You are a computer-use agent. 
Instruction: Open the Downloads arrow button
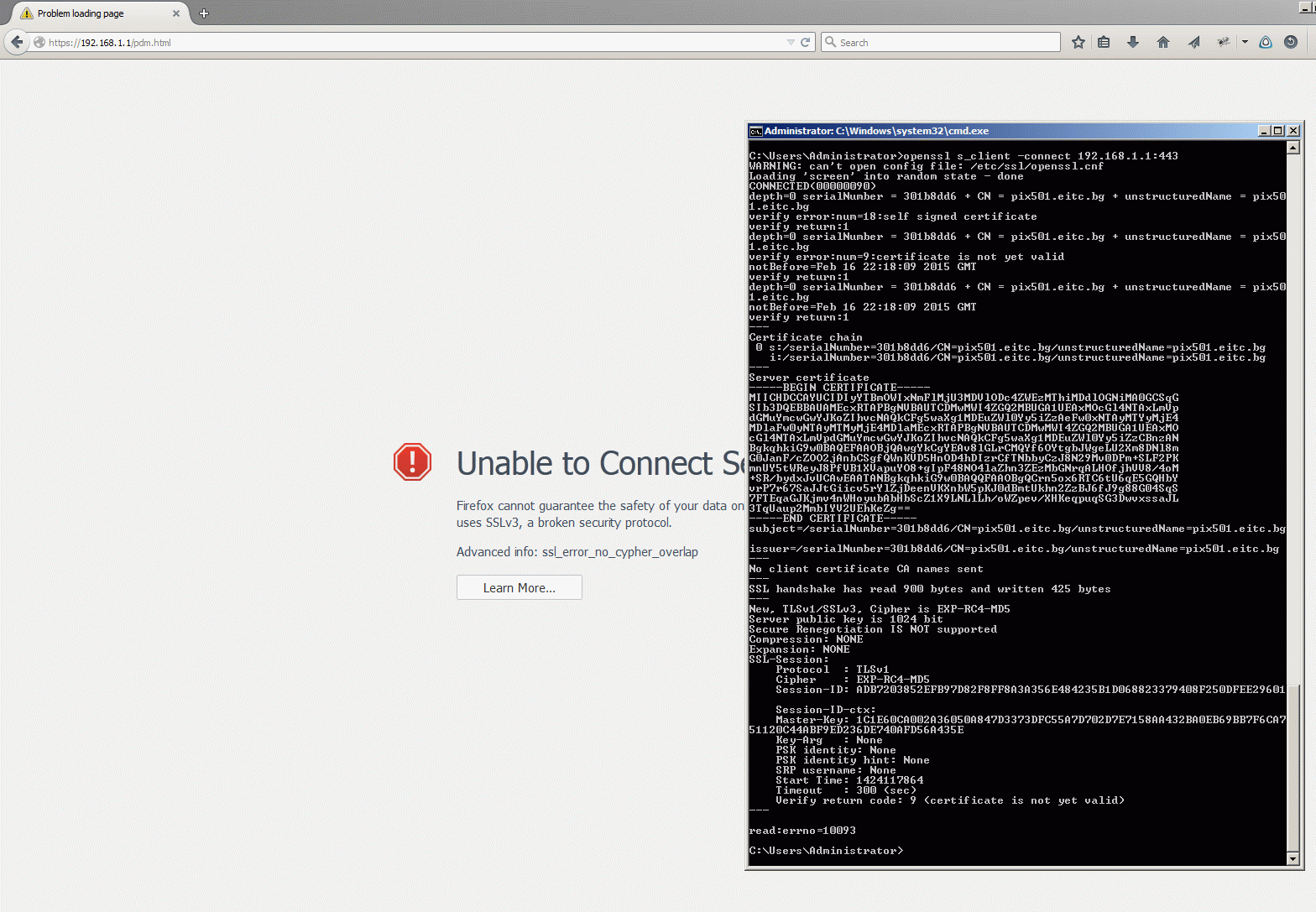pos(1133,42)
